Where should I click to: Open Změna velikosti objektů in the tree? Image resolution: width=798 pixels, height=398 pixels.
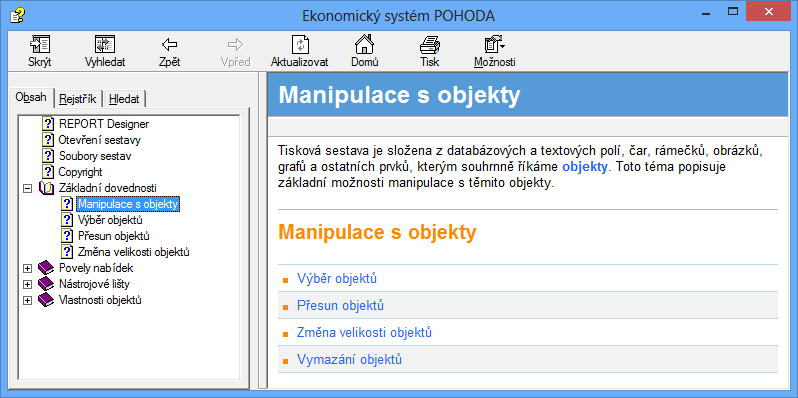[x=133, y=251]
